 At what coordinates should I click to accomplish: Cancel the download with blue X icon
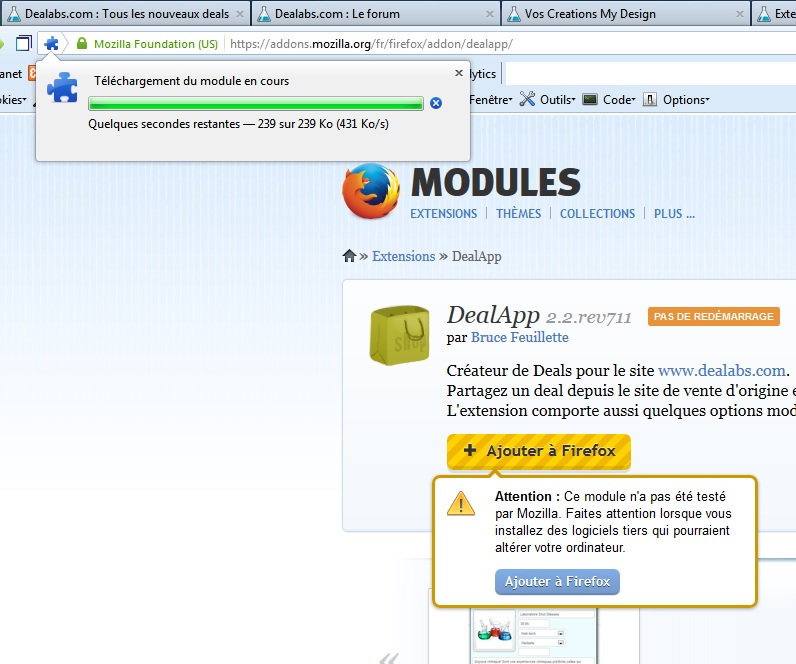[436, 103]
